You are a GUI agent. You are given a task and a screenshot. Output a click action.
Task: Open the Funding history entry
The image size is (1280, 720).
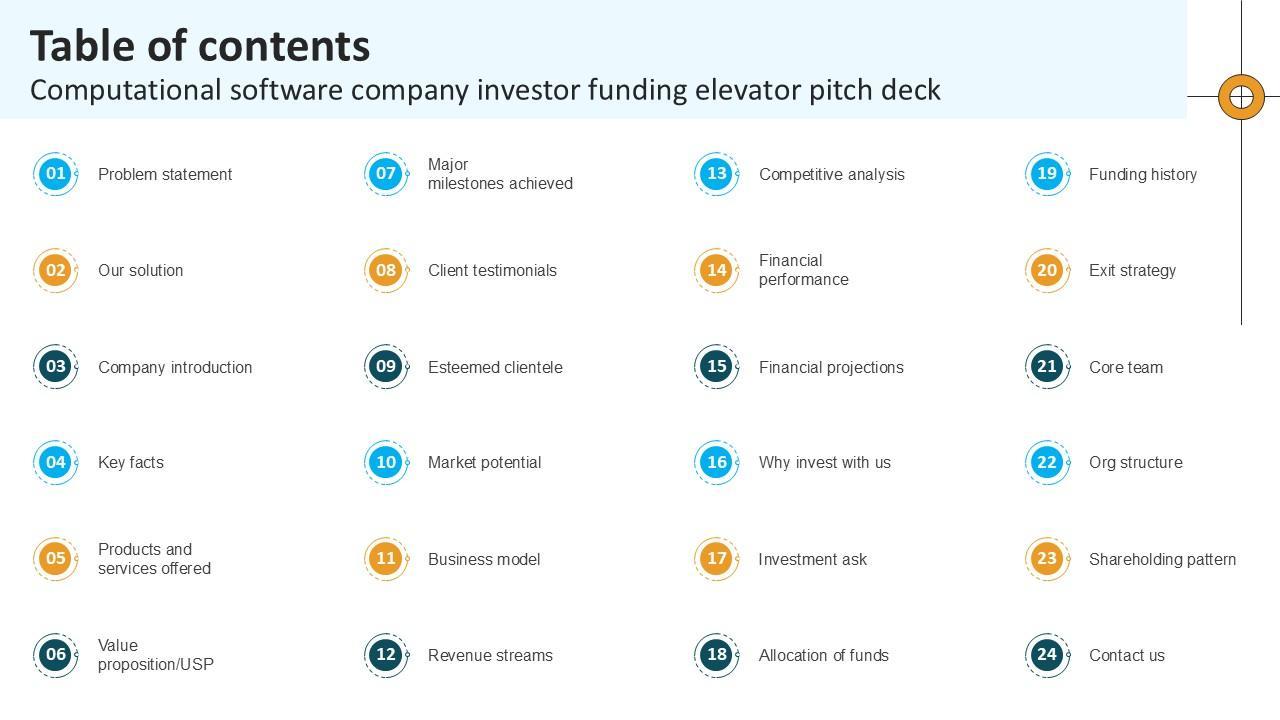click(1142, 174)
